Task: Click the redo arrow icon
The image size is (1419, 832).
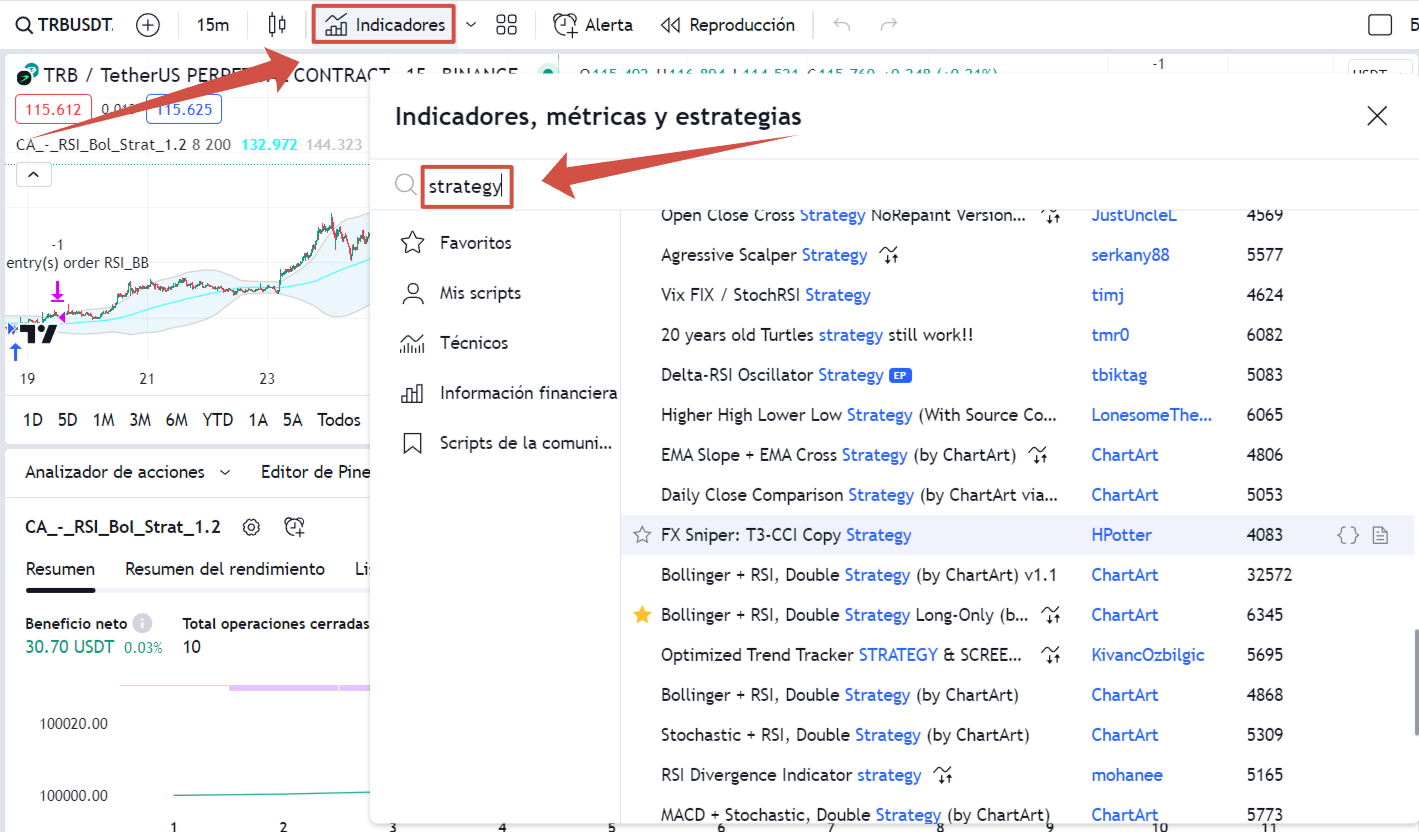Action: pos(888,25)
